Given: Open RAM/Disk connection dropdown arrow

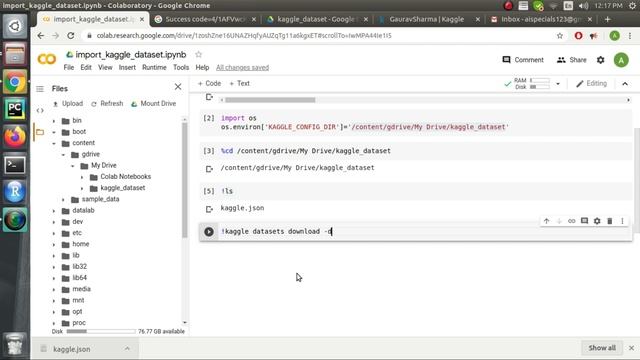Looking at the screenshot, I should (558, 84).
